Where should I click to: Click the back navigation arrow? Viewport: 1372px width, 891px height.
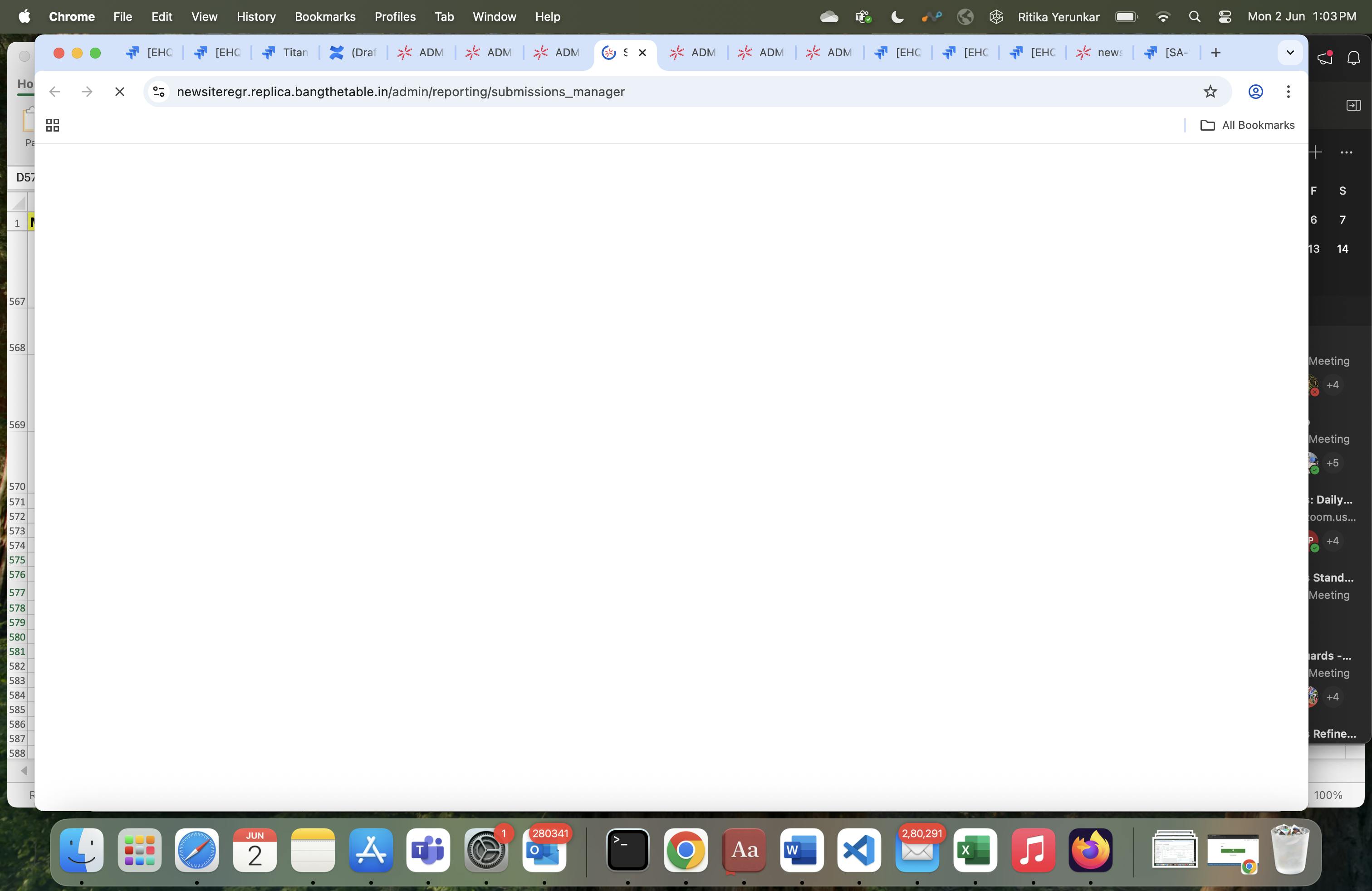point(54,92)
